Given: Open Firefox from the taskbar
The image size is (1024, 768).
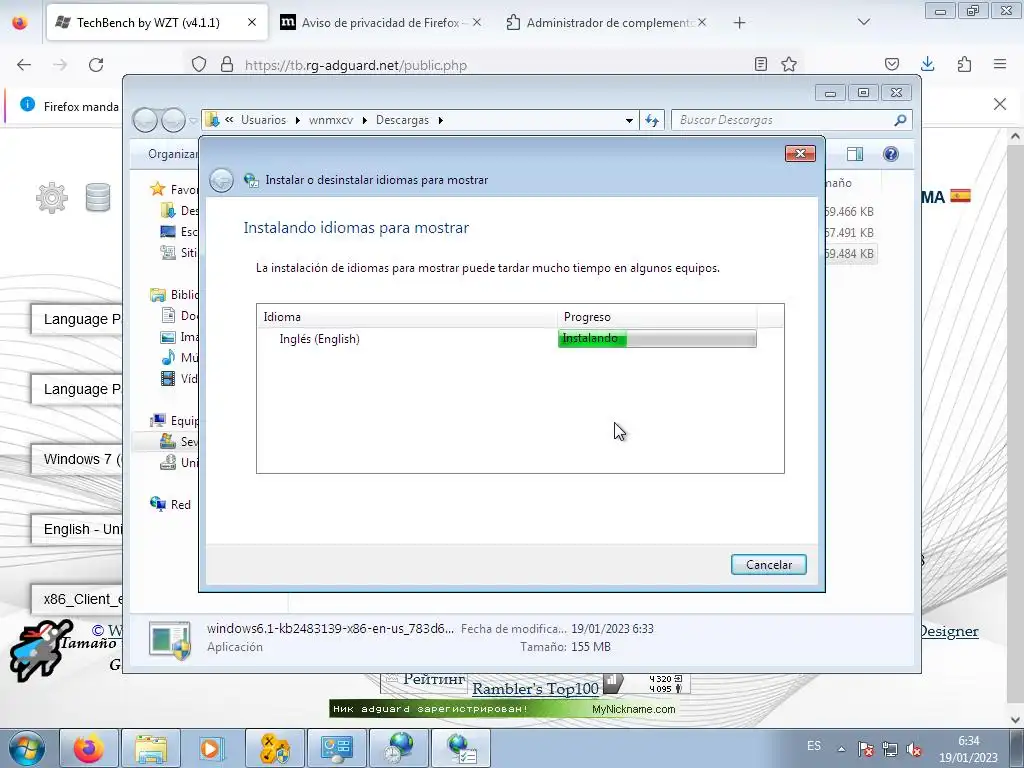Looking at the screenshot, I should pos(89,748).
